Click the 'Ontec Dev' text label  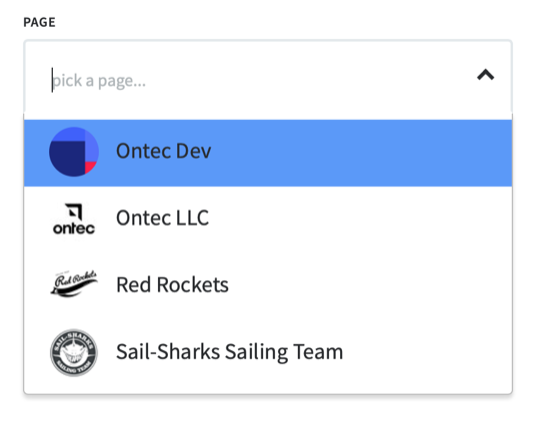(164, 151)
